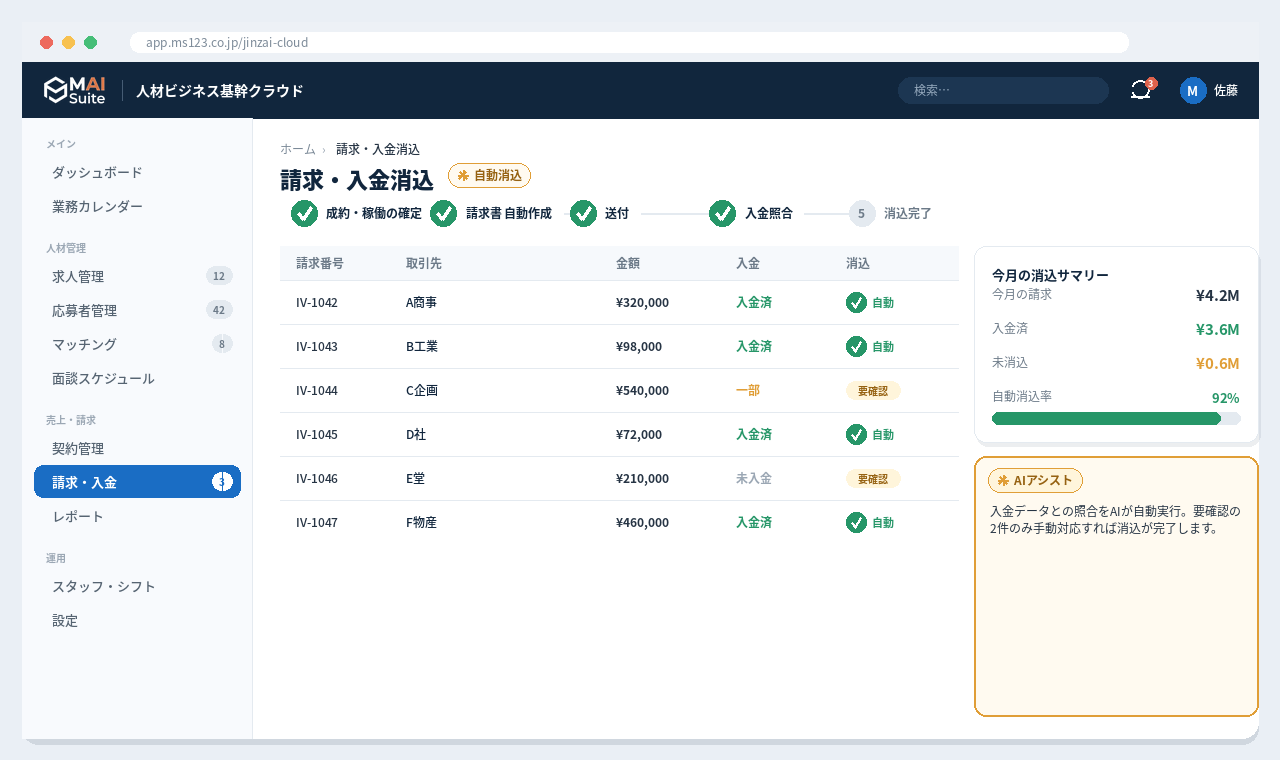The width and height of the screenshot is (1280, 760).
Task: Select invoice number IV-1047
Action: (317, 522)
